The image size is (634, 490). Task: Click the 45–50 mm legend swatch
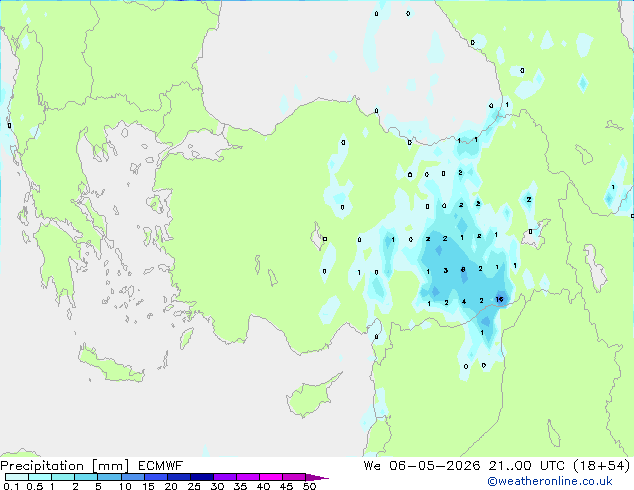(x=294, y=477)
